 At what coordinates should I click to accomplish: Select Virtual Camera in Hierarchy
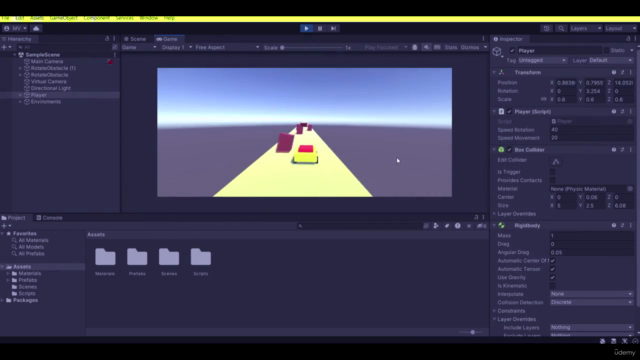(x=48, y=82)
